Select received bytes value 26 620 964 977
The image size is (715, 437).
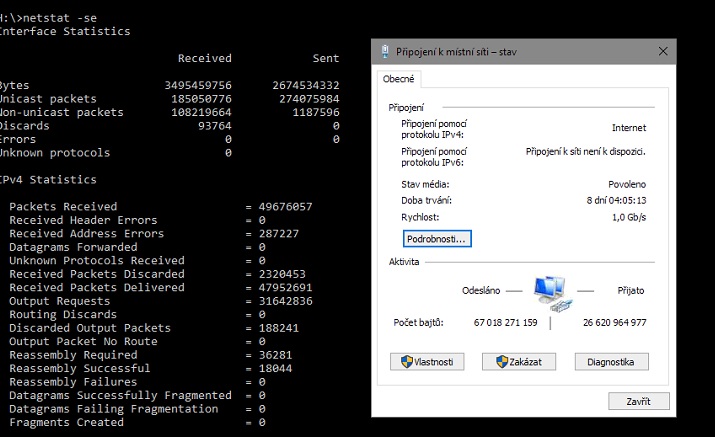point(614,323)
